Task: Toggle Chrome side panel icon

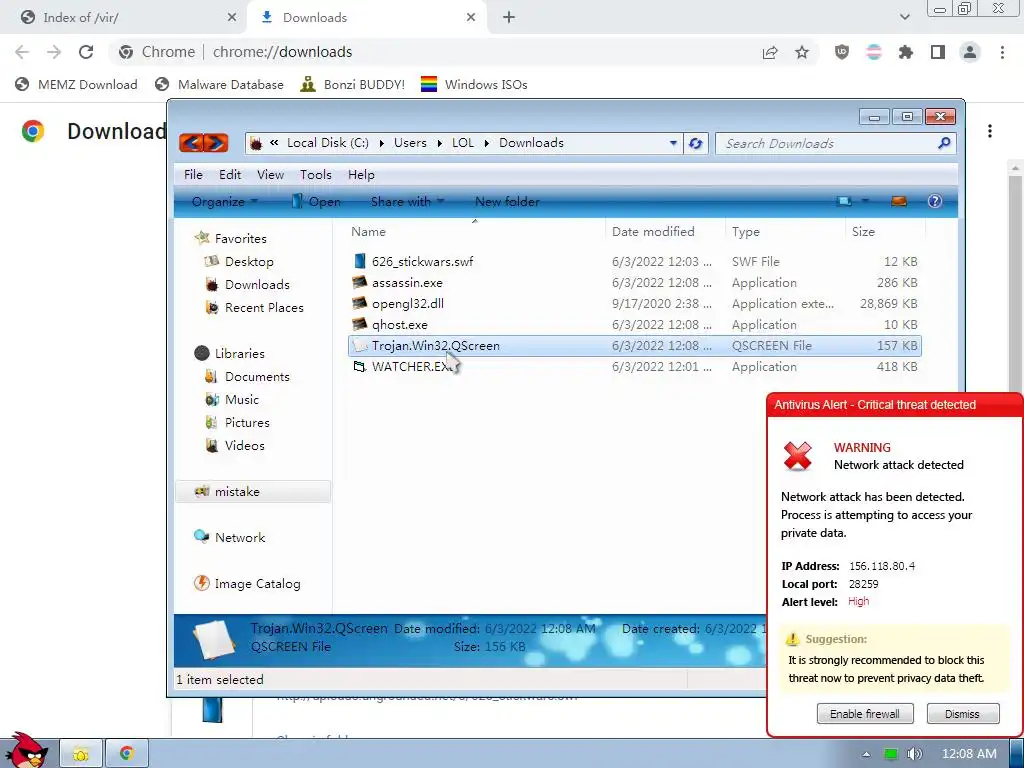Action: pyautogui.click(x=938, y=52)
